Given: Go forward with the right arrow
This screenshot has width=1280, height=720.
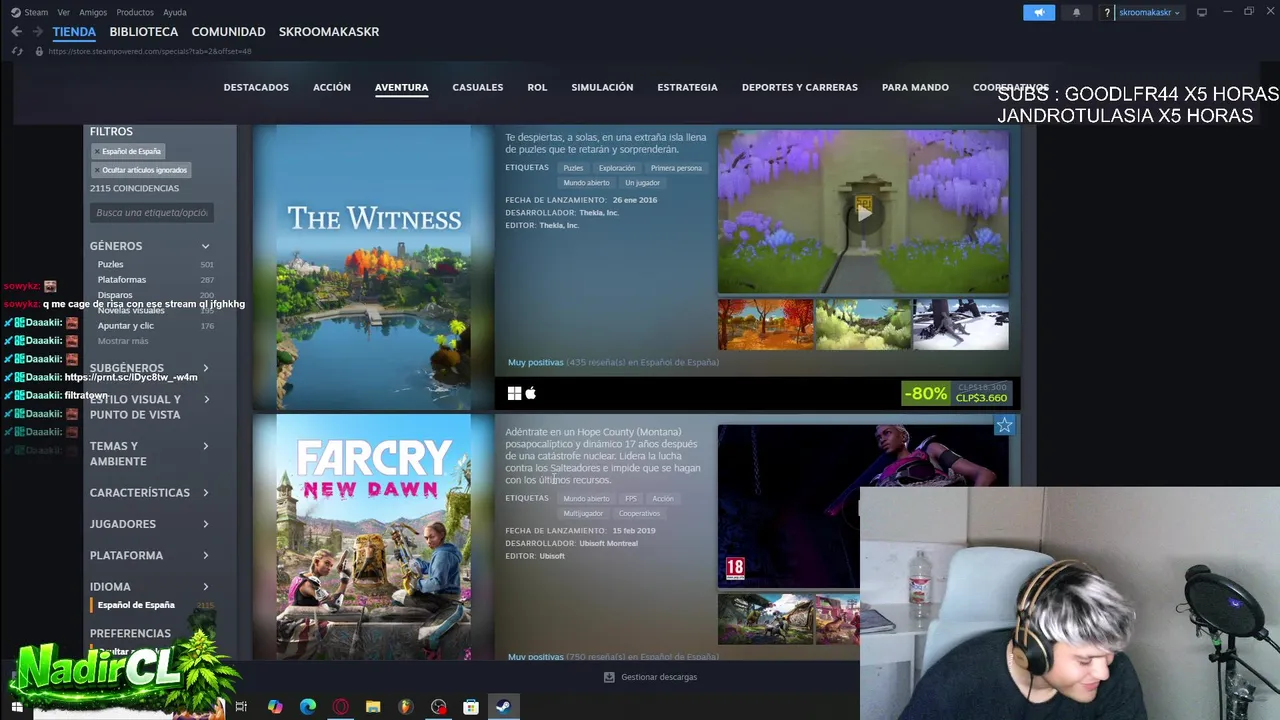Looking at the screenshot, I should click(38, 32).
